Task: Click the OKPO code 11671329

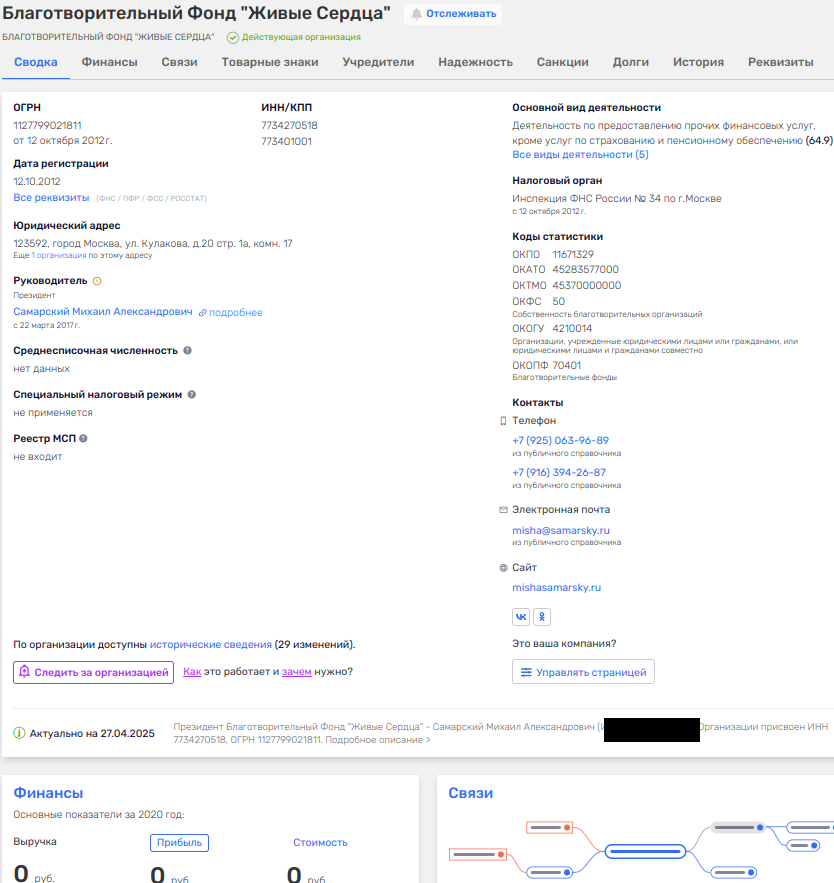Action: click(x=573, y=255)
